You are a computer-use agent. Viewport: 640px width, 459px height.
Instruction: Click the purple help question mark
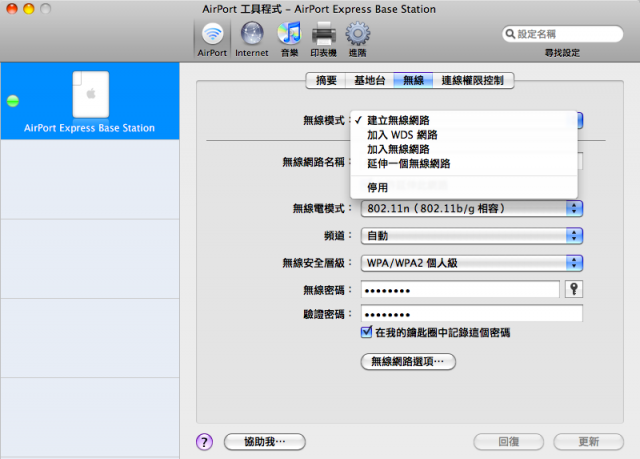click(x=204, y=441)
